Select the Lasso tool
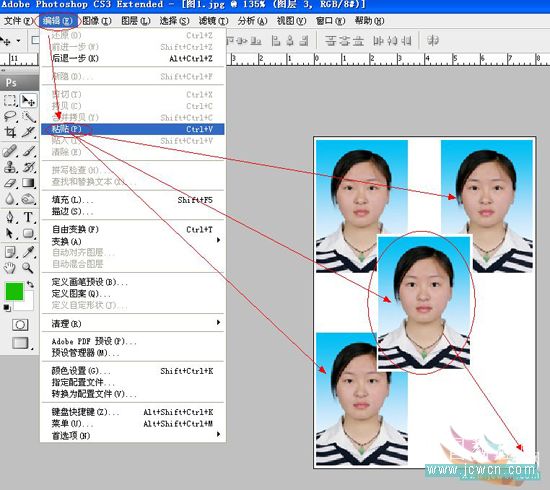The height and width of the screenshot is (490, 550). click(x=10, y=116)
